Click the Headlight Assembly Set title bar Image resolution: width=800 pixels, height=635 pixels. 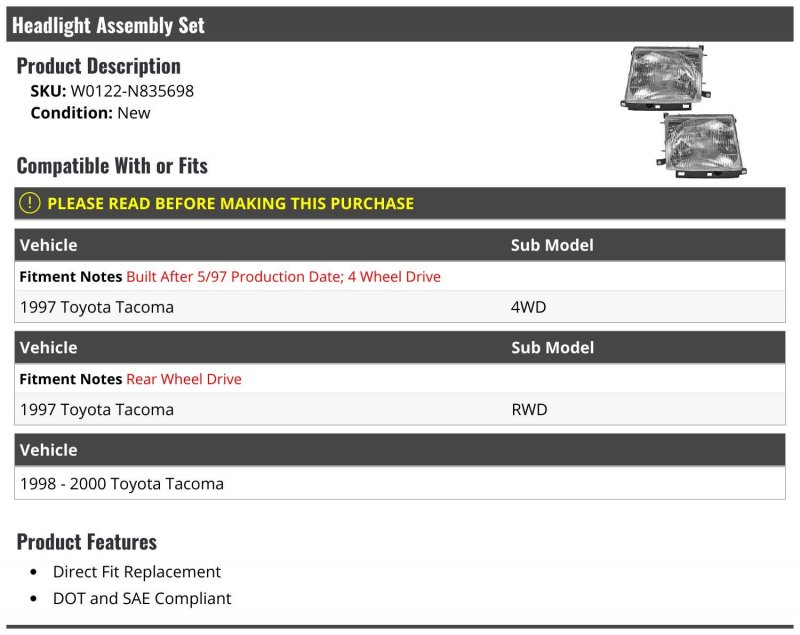[399, 24]
